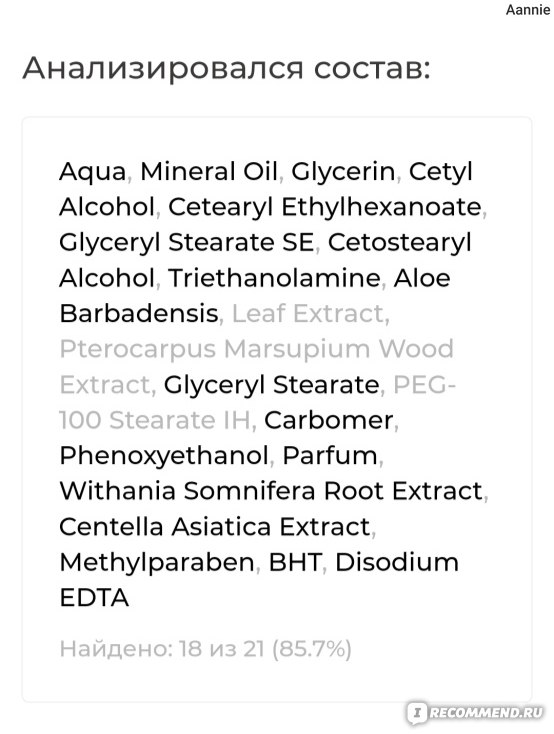The height and width of the screenshot is (734, 554).
Task: Click Cetearyl Ethylhexanoate ingredient
Action: point(325,207)
